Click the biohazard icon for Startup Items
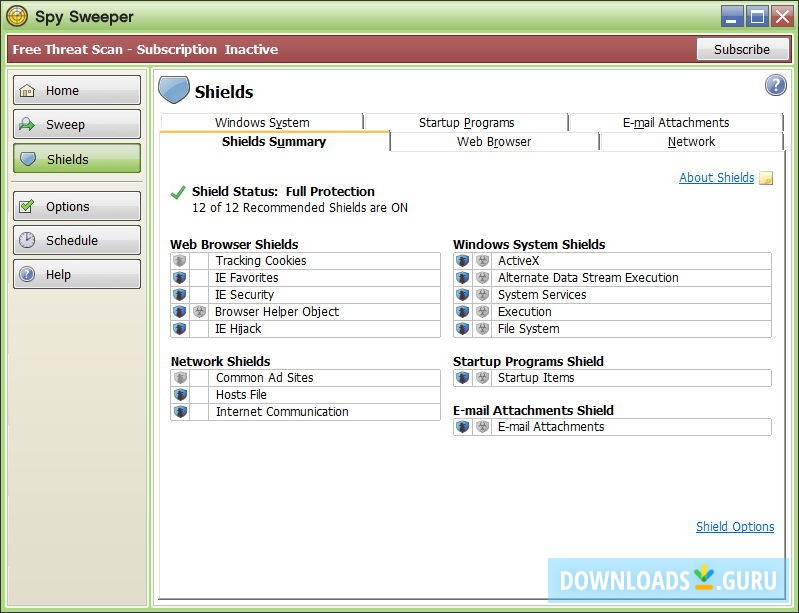 point(482,378)
